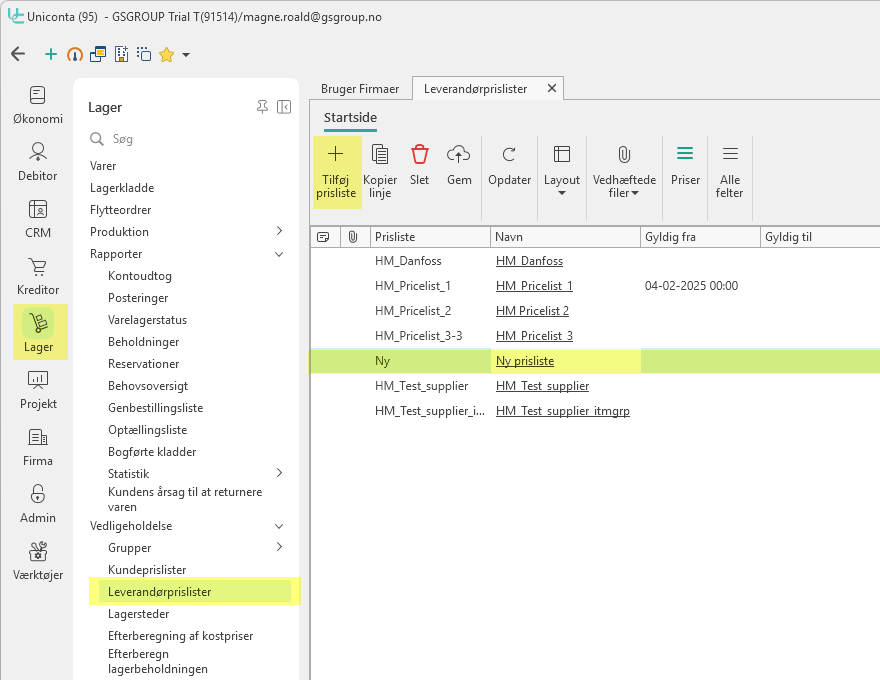Screen dimensions: 880x680
Task: Expand the Grupper submenu
Action: [279, 547]
